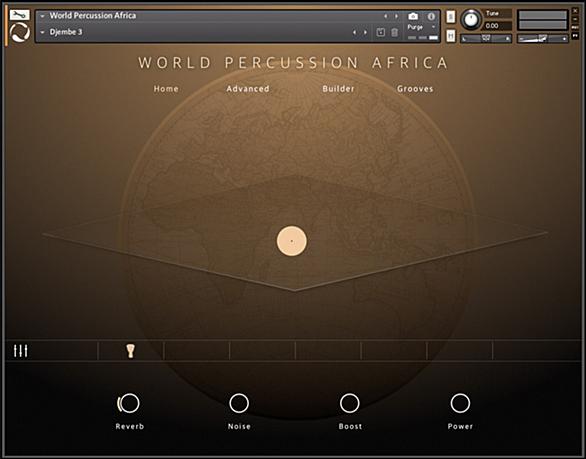This screenshot has width=586, height=459.
Task: Click the World Percussion Africa title text
Action: tap(293, 63)
